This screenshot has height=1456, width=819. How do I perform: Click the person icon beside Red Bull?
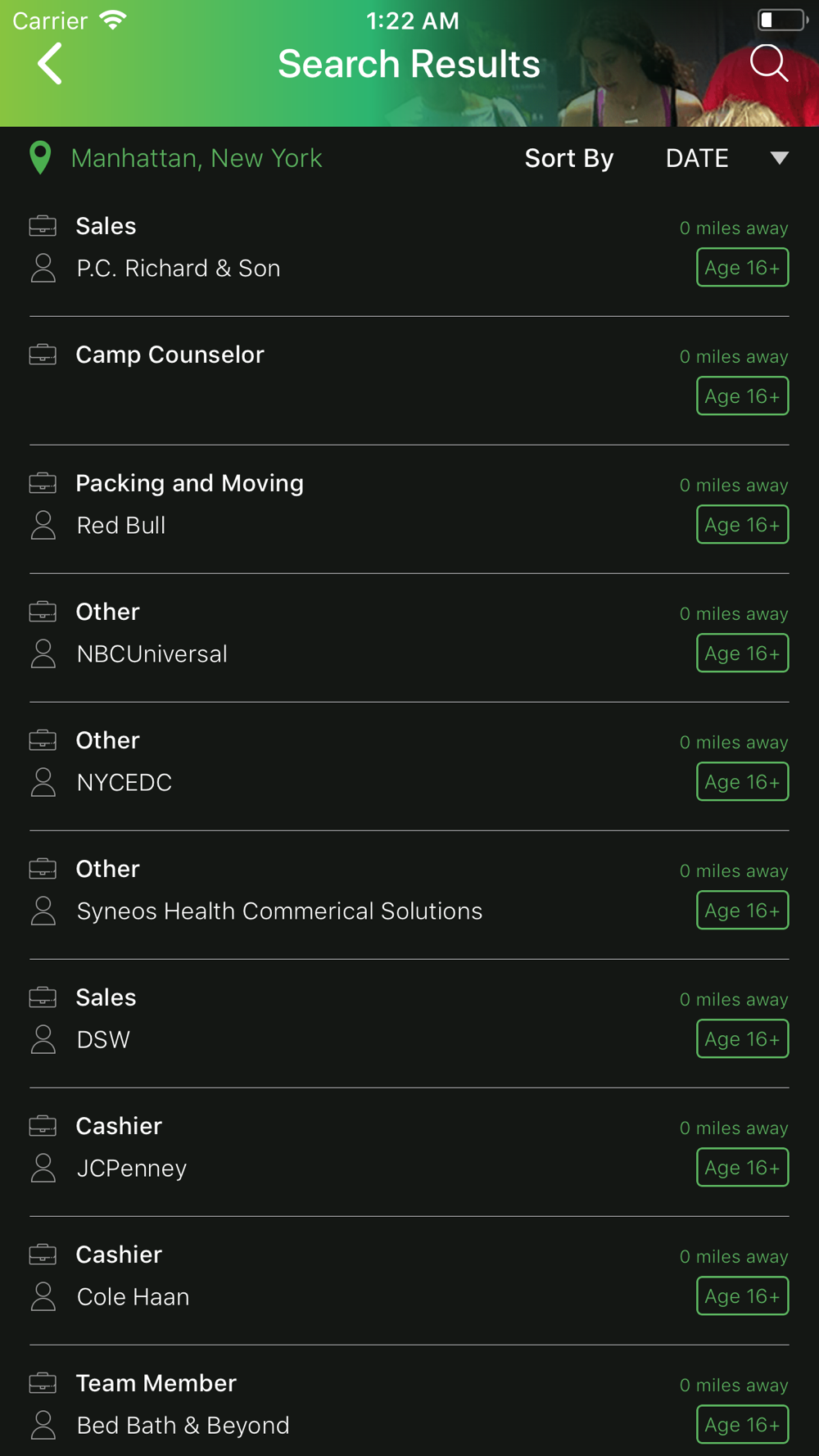43,526
